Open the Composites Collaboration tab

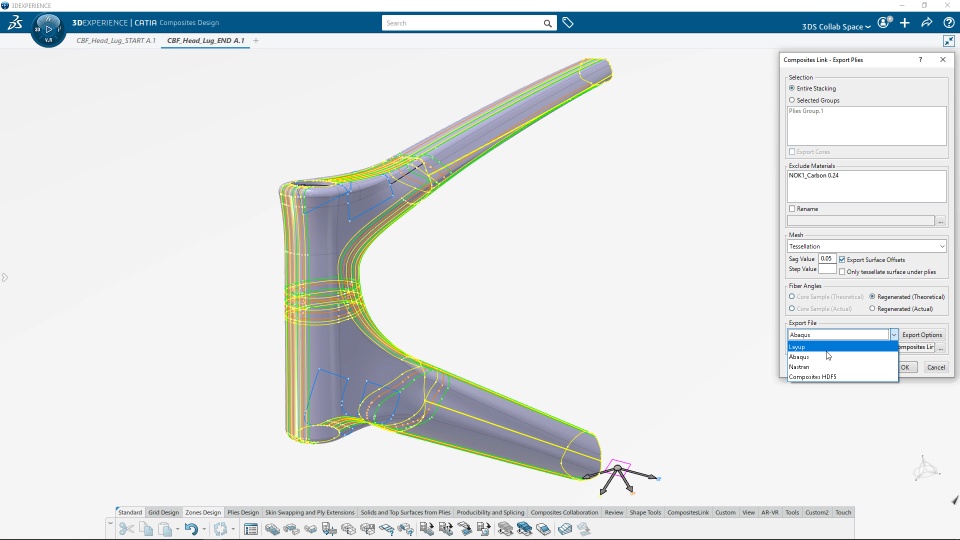(564, 512)
